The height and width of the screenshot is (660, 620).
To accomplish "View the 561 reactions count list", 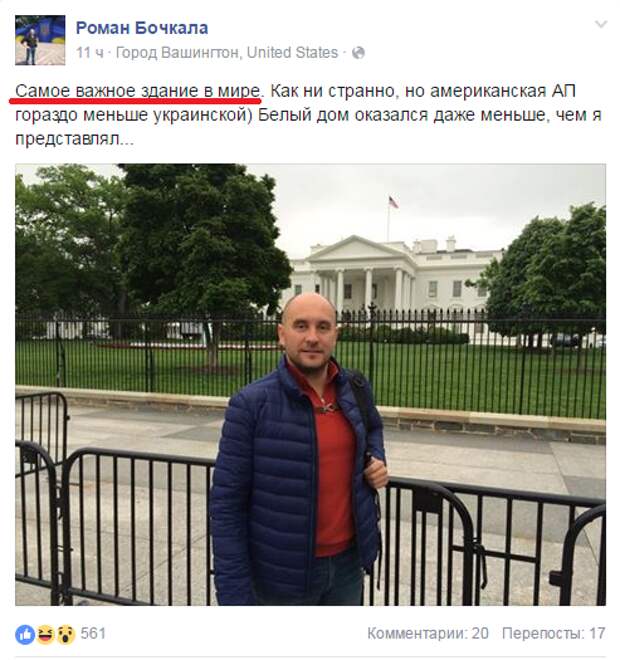I will click(x=93, y=633).
